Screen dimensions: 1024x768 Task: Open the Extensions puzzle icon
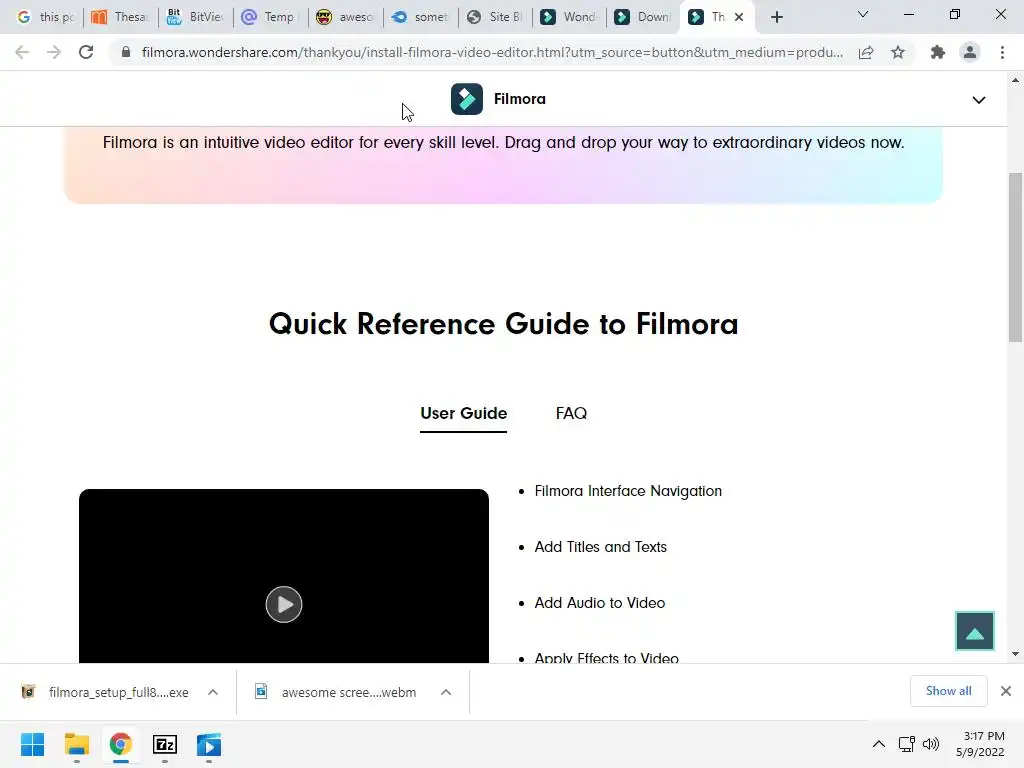click(938, 52)
